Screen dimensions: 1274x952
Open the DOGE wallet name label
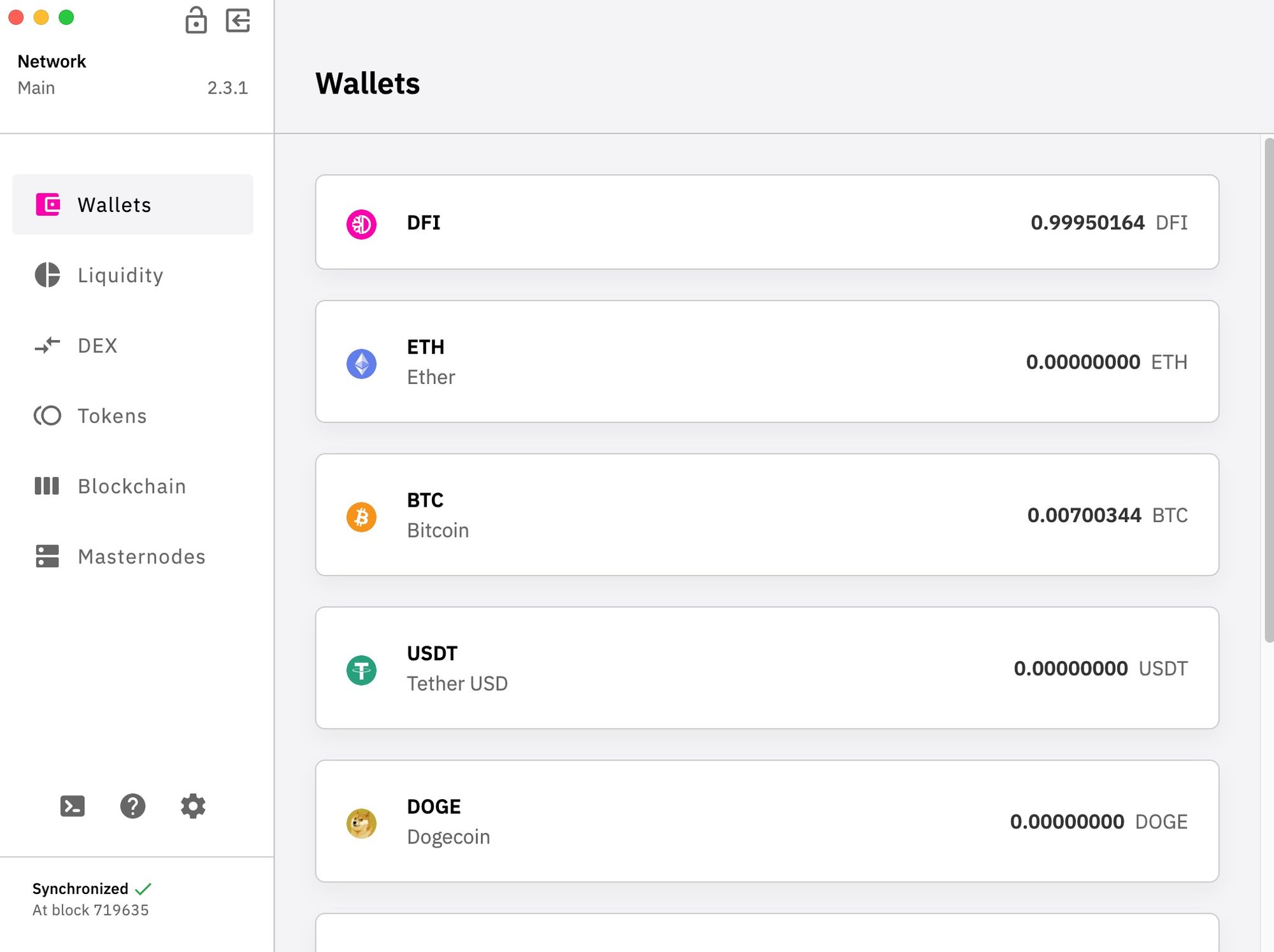[x=434, y=807]
